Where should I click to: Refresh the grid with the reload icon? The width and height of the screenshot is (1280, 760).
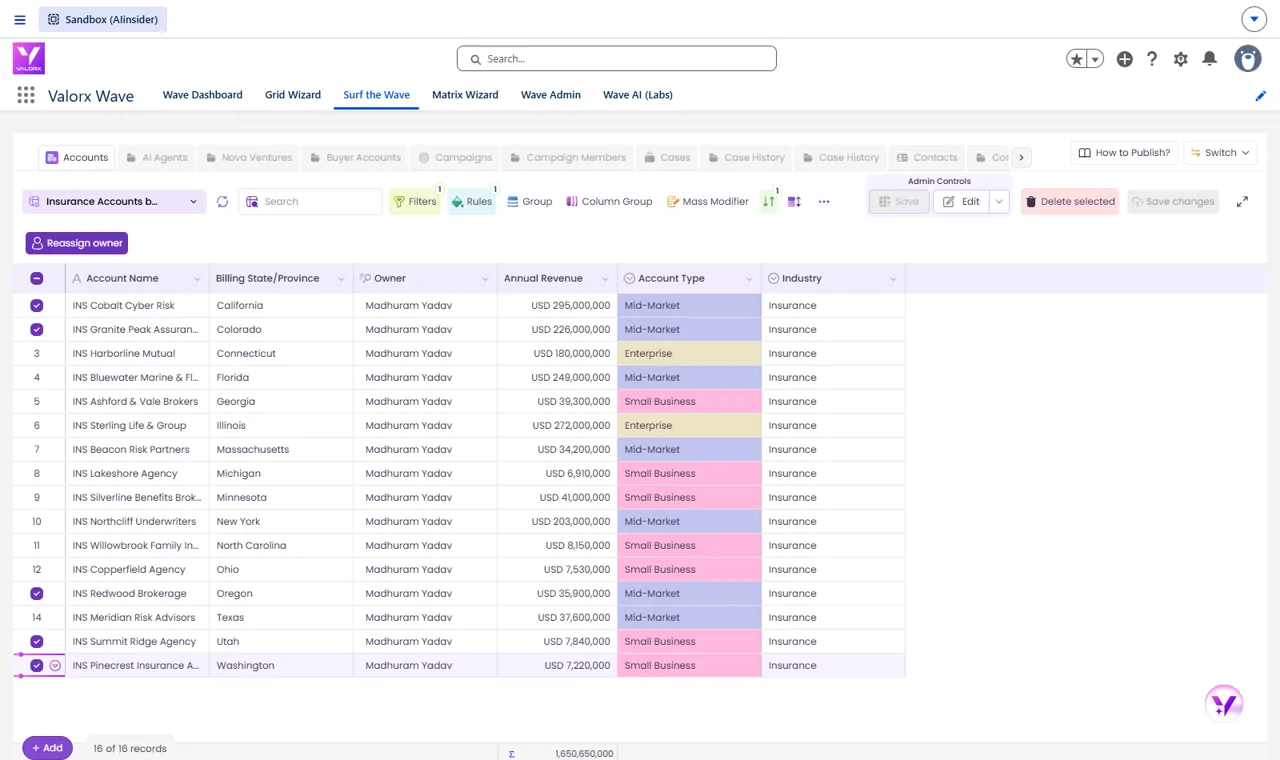(222, 201)
